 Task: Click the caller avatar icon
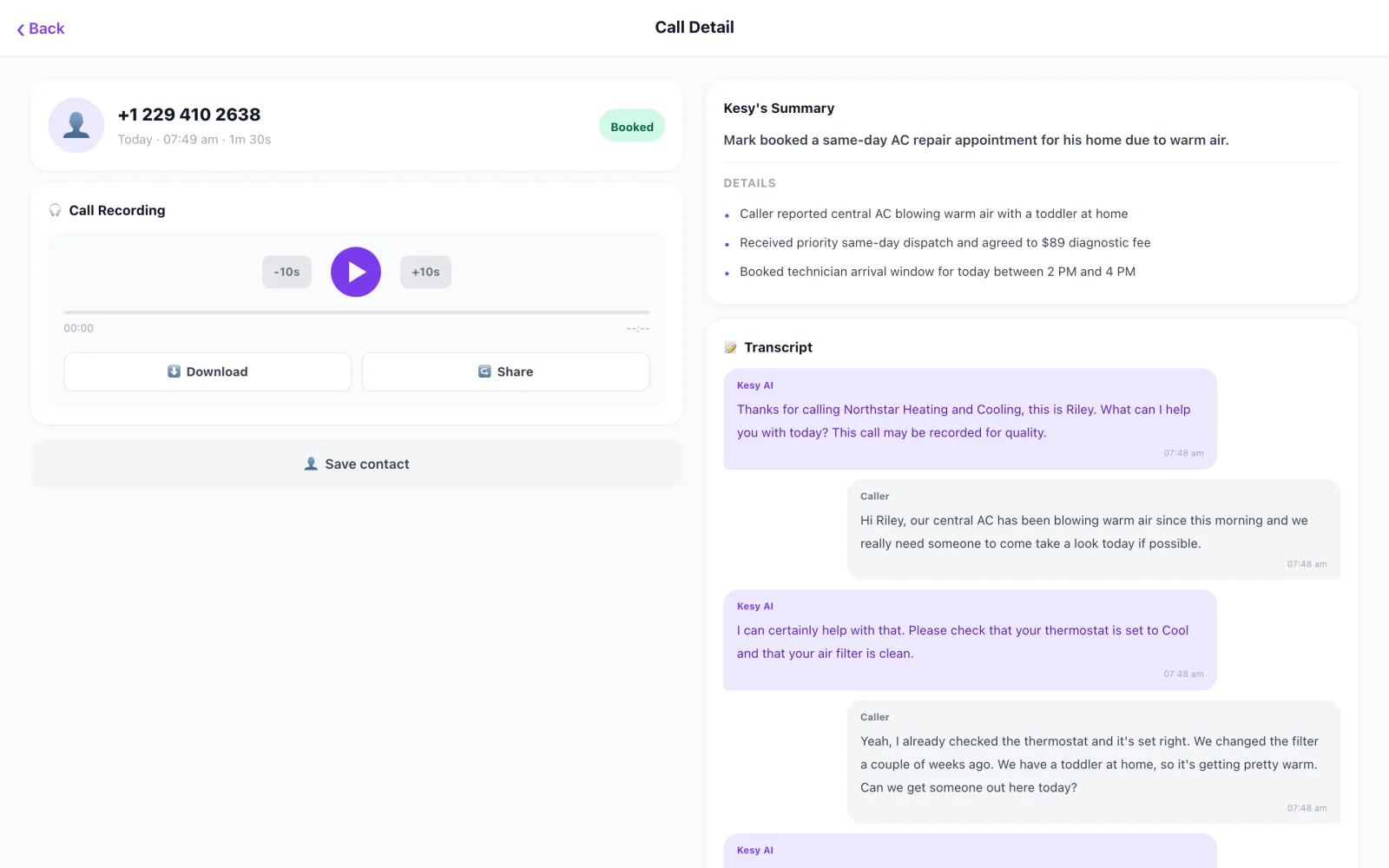[x=76, y=125]
